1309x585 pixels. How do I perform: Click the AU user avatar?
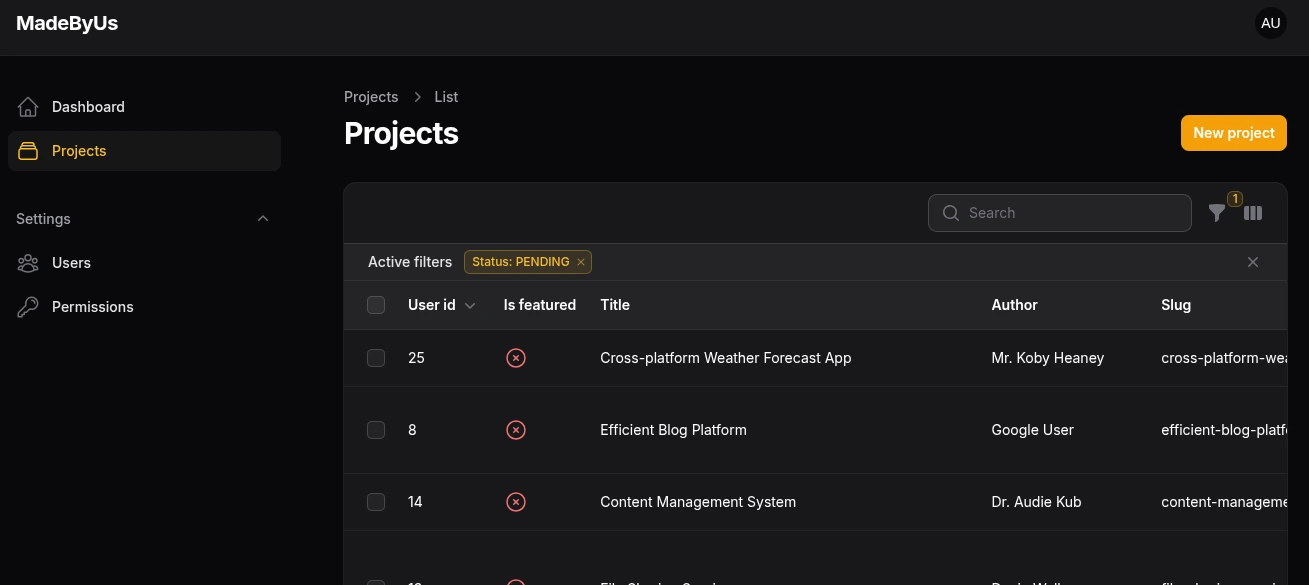pos(1270,23)
